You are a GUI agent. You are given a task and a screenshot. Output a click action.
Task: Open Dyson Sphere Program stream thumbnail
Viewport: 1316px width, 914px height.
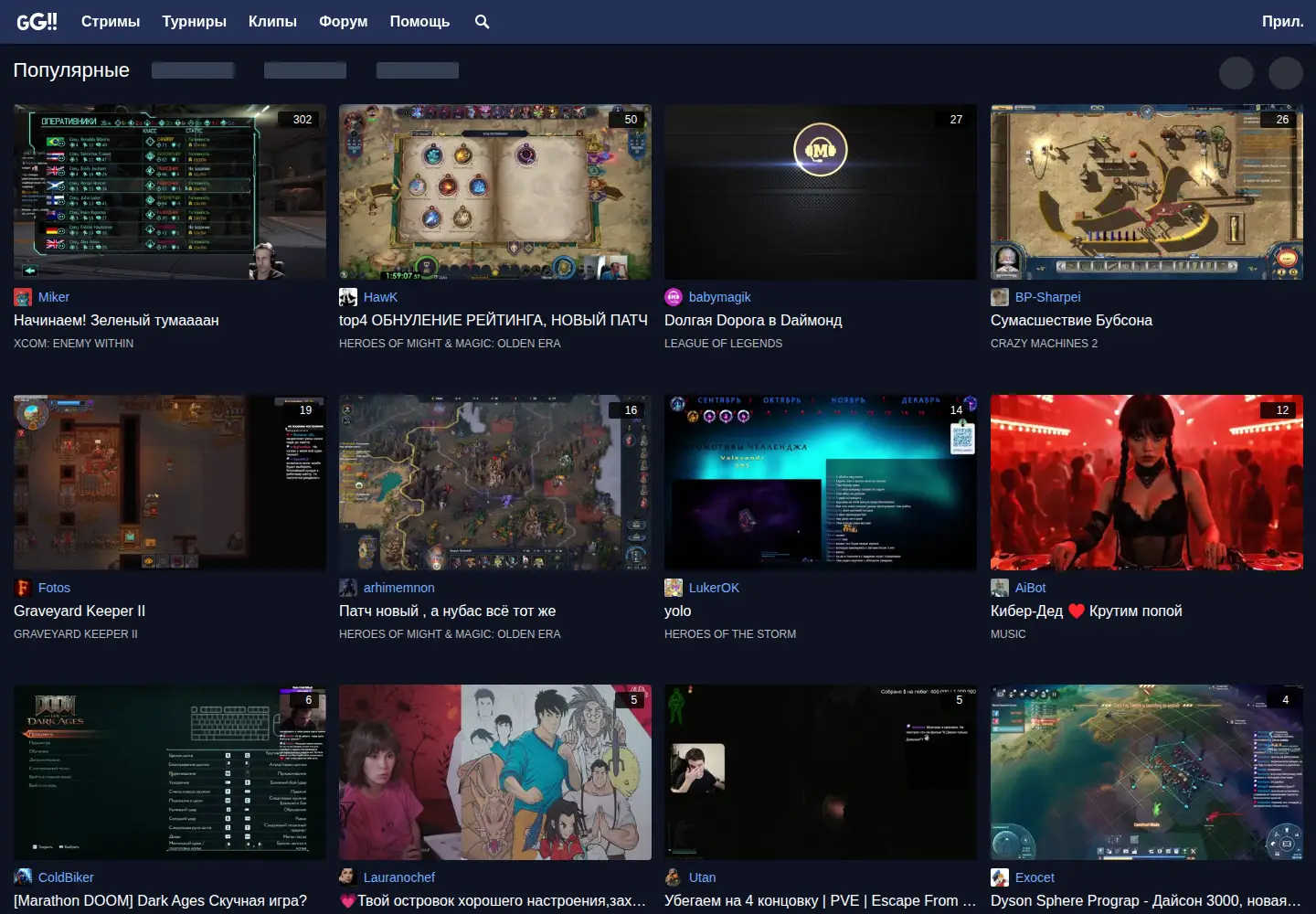click(x=1147, y=772)
